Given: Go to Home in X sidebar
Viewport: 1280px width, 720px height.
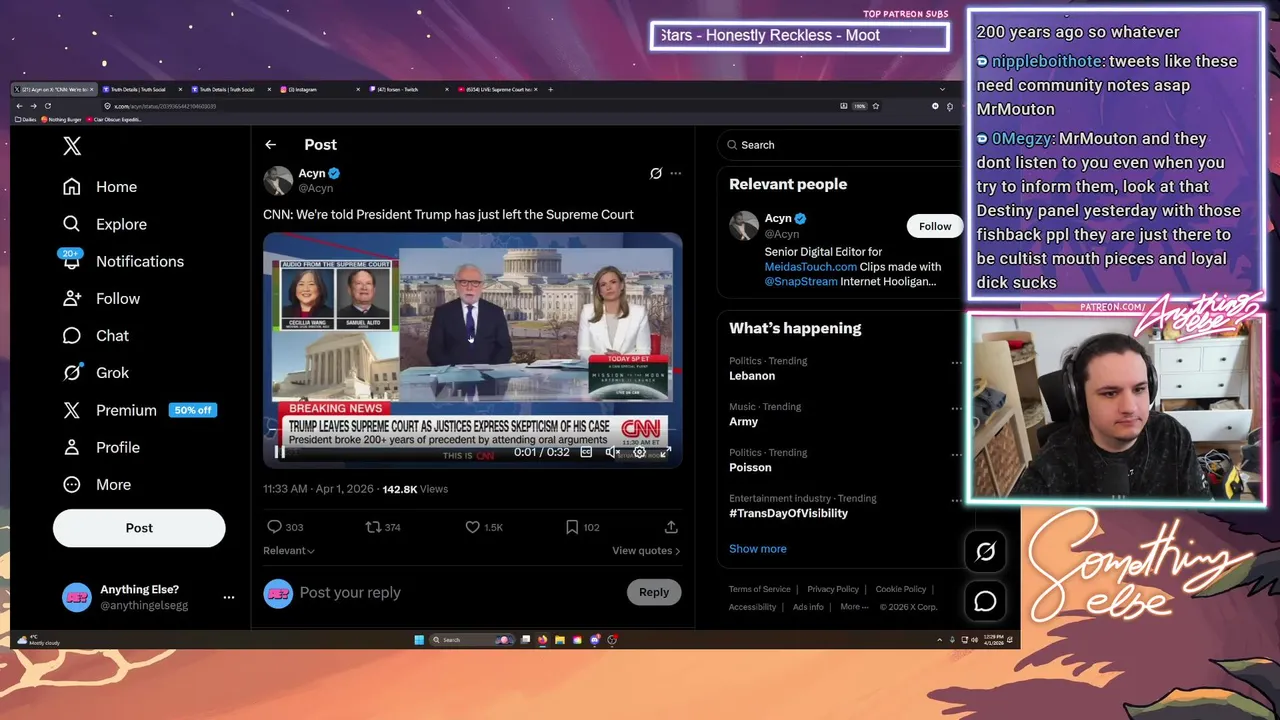Looking at the screenshot, I should click(100, 187).
